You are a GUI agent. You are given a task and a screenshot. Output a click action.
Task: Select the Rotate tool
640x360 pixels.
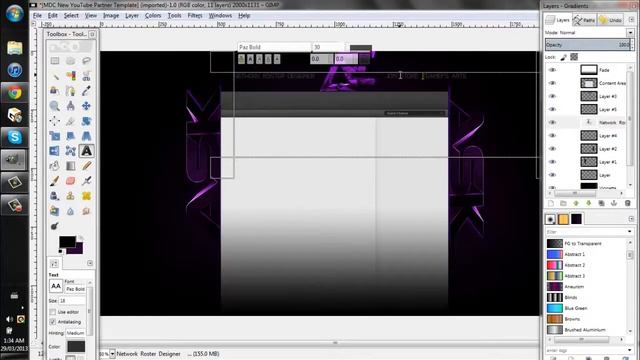pyautogui.click(x=86, y=121)
